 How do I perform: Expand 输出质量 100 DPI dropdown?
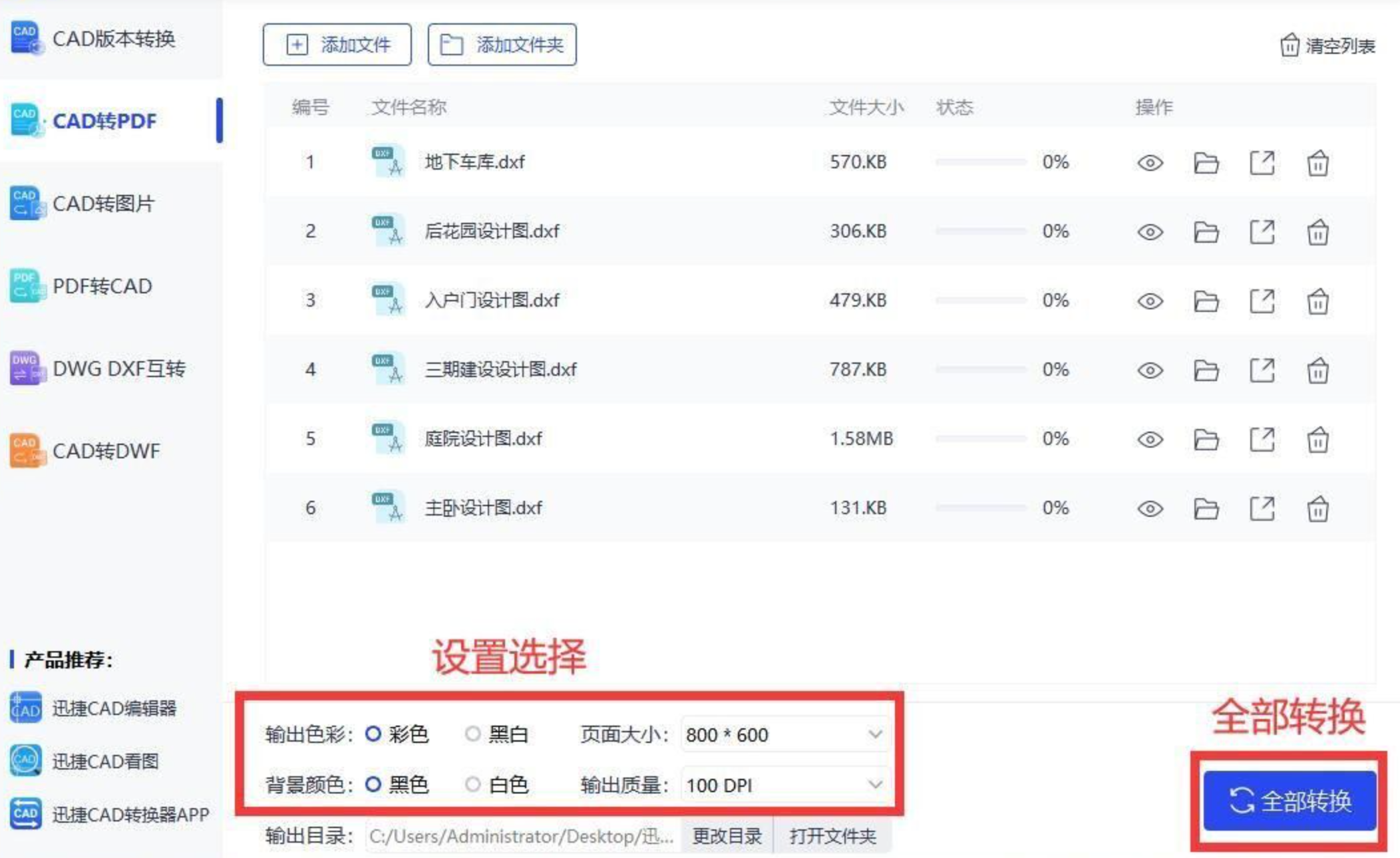pos(785,785)
